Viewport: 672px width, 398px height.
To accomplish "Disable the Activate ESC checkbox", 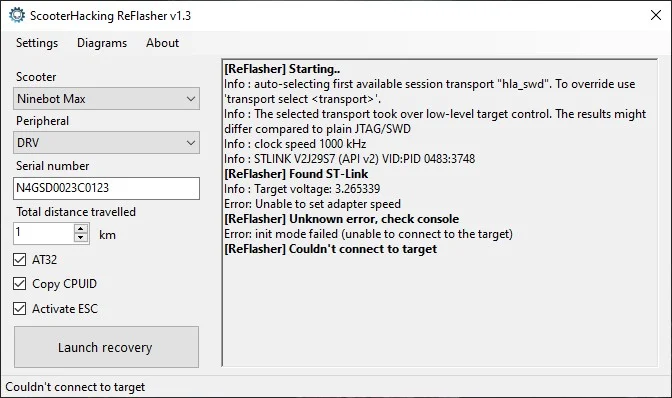I will click(19, 308).
